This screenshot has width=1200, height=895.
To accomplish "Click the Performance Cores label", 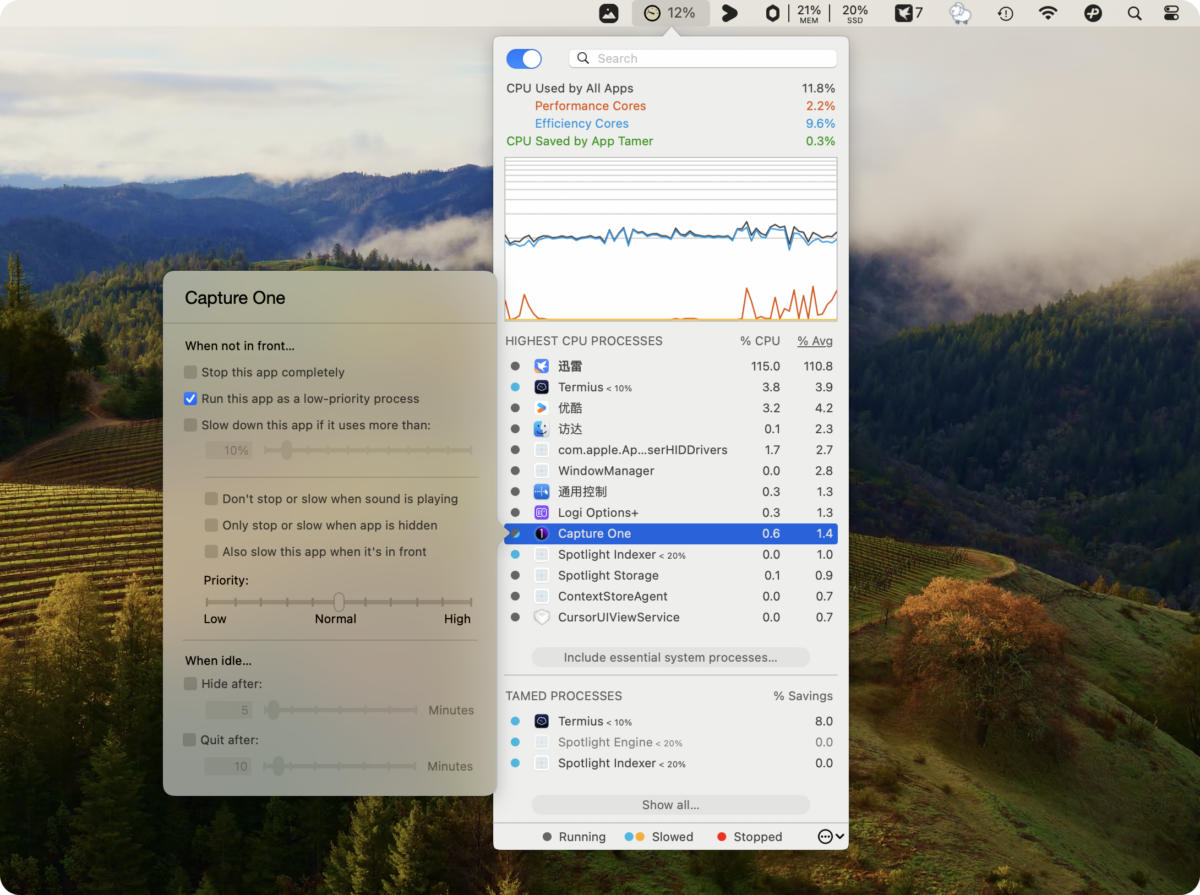I will 590,106.
